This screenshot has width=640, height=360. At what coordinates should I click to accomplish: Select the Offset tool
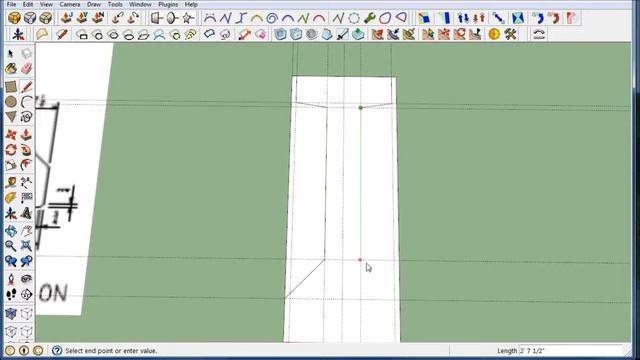[x=27, y=165]
